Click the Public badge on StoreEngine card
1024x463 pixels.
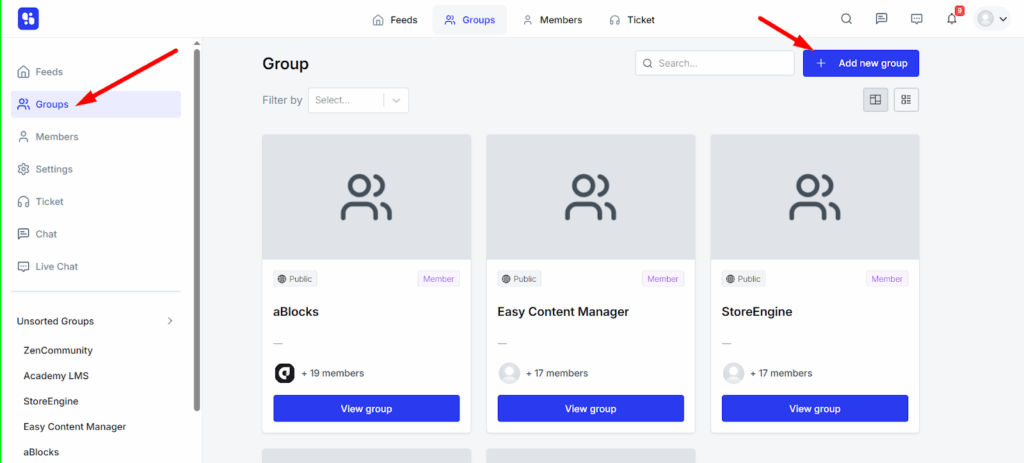744,279
